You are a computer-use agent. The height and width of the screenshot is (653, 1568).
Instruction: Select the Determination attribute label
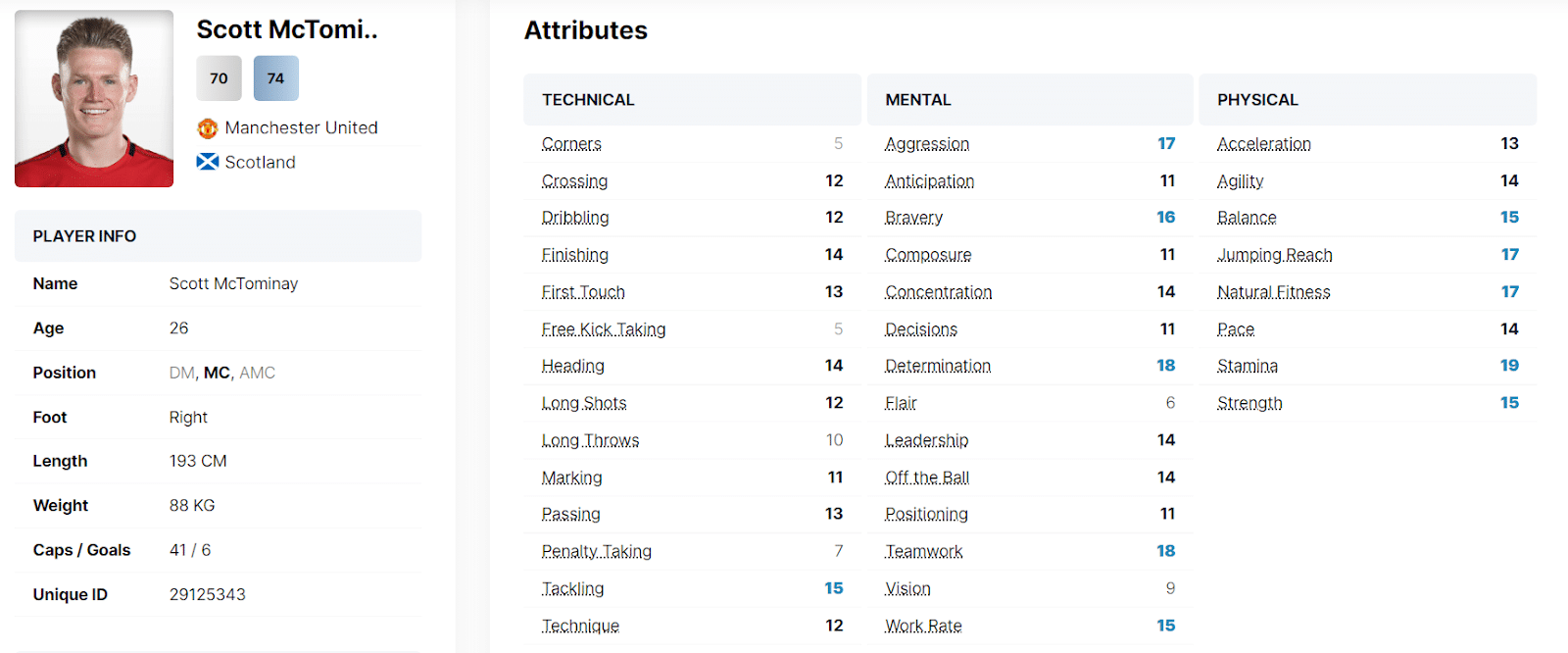(x=937, y=366)
